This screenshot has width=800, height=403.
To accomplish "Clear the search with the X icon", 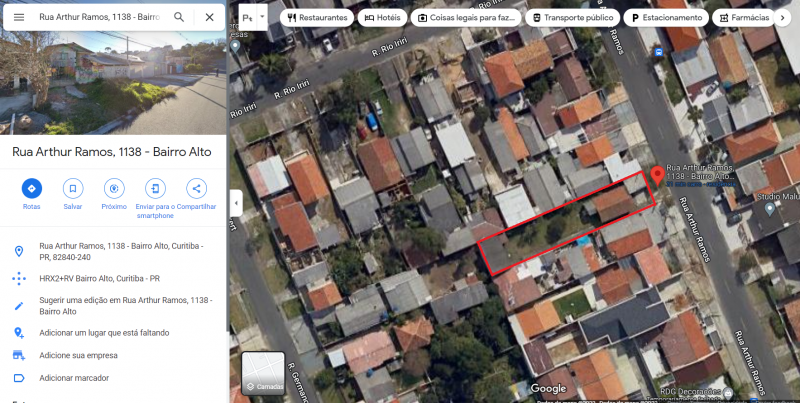I will pos(209,17).
